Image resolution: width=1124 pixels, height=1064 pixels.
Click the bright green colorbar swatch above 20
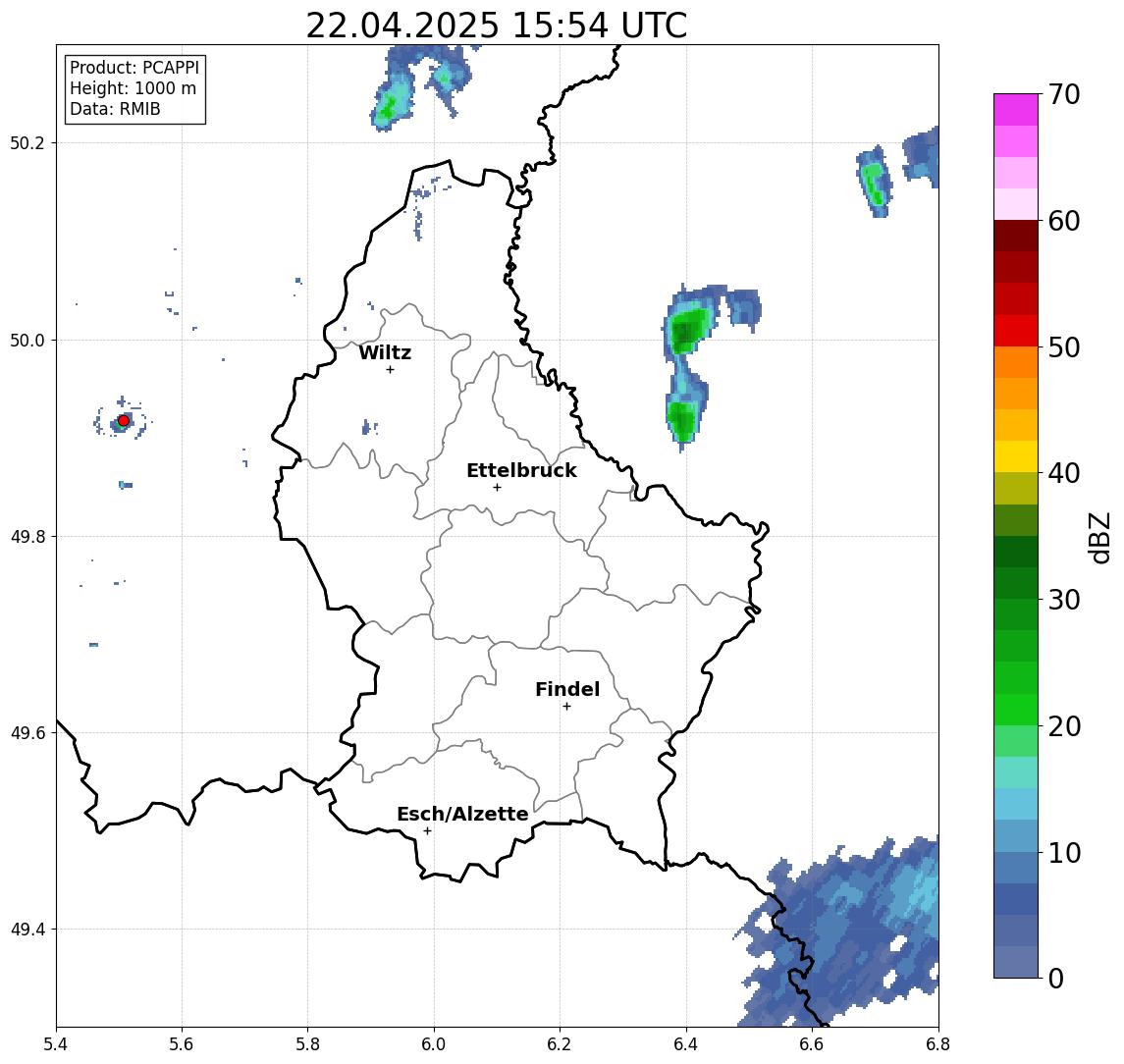pyautogui.click(x=1016, y=710)
